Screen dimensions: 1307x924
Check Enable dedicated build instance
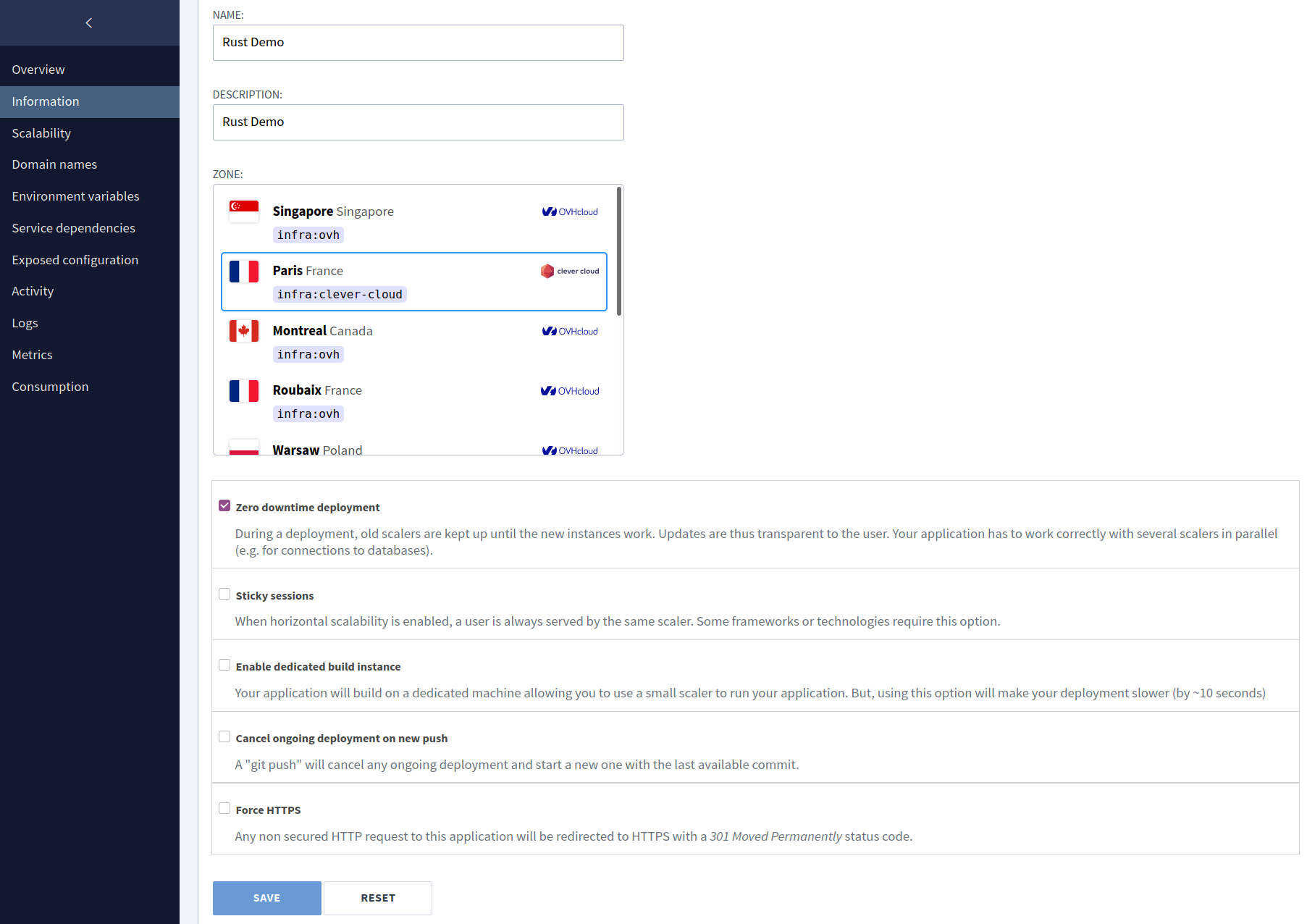pos(224,664)
